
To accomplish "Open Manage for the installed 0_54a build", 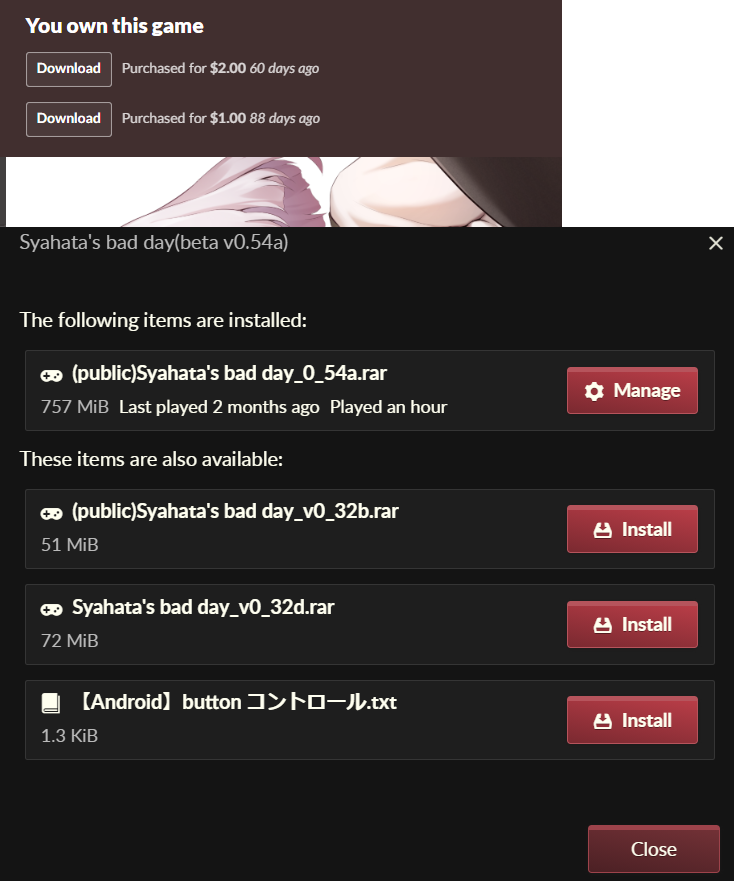I will pyautogui.click(x=632, y=390).
